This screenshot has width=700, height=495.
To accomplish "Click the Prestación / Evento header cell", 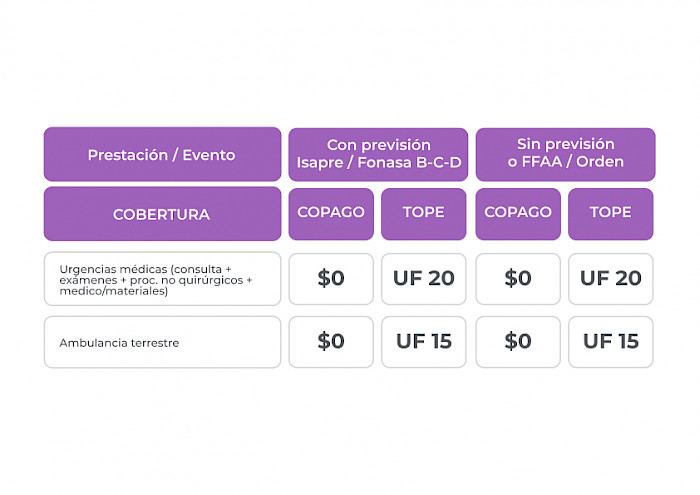I will click(x=162, y=155).
